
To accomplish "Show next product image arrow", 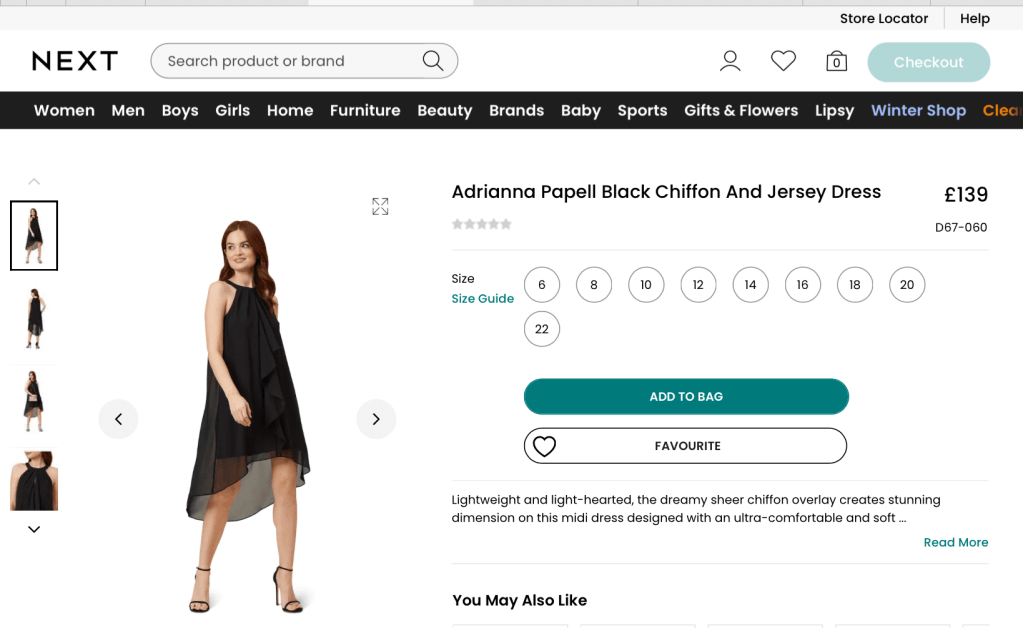I will coord(376,419).
